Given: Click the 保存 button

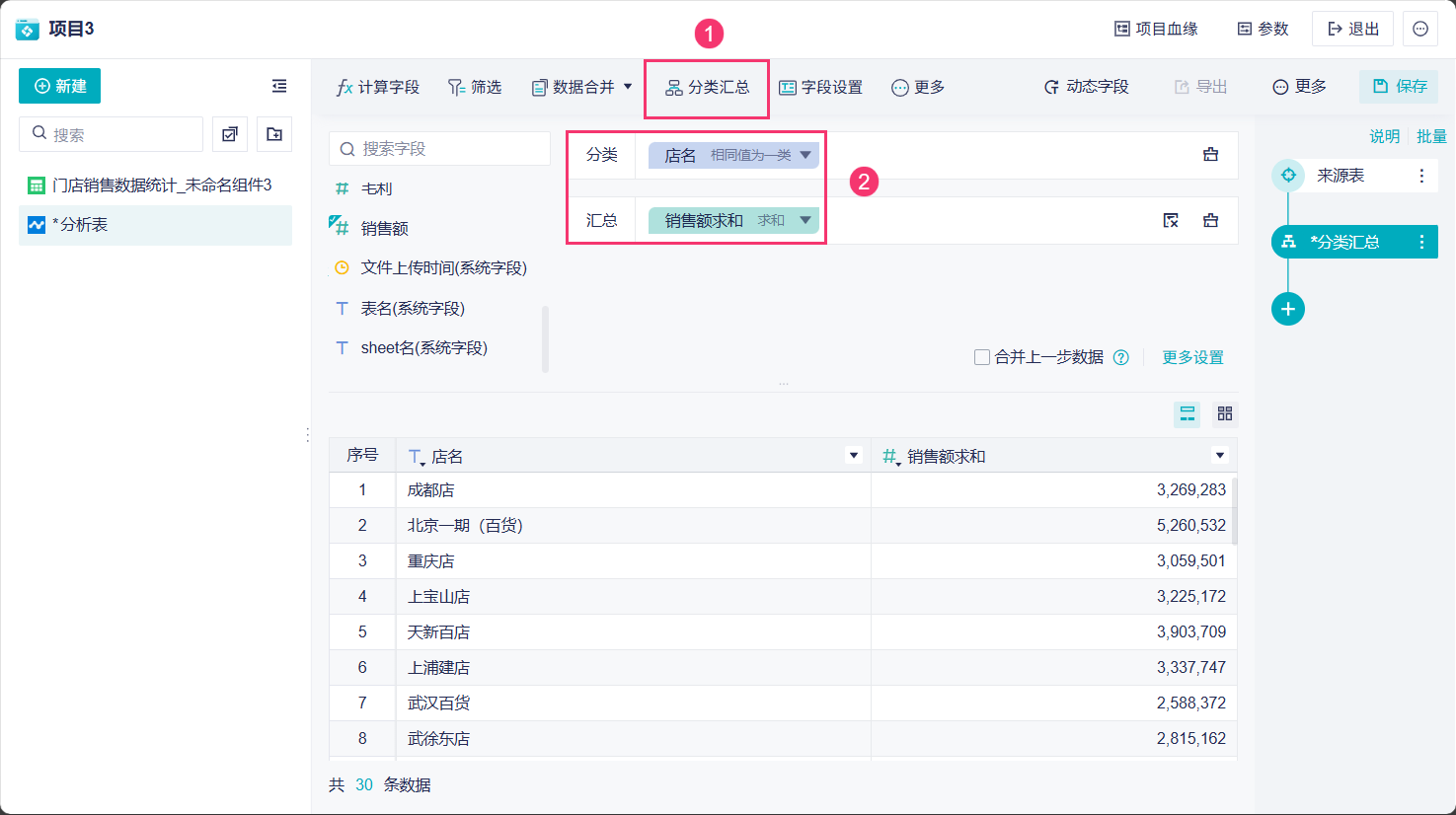Looking at the screenshot, I should tap(1399, 87).
